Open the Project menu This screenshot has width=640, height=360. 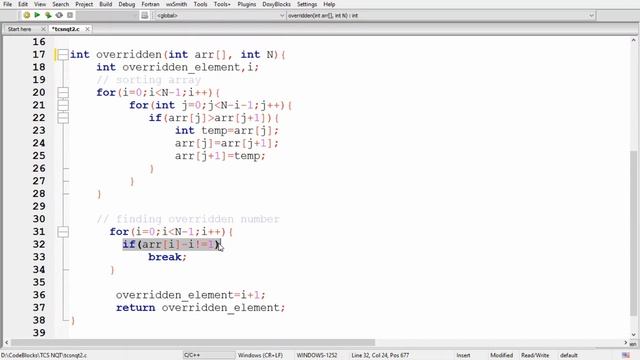(x=84, y=4)
